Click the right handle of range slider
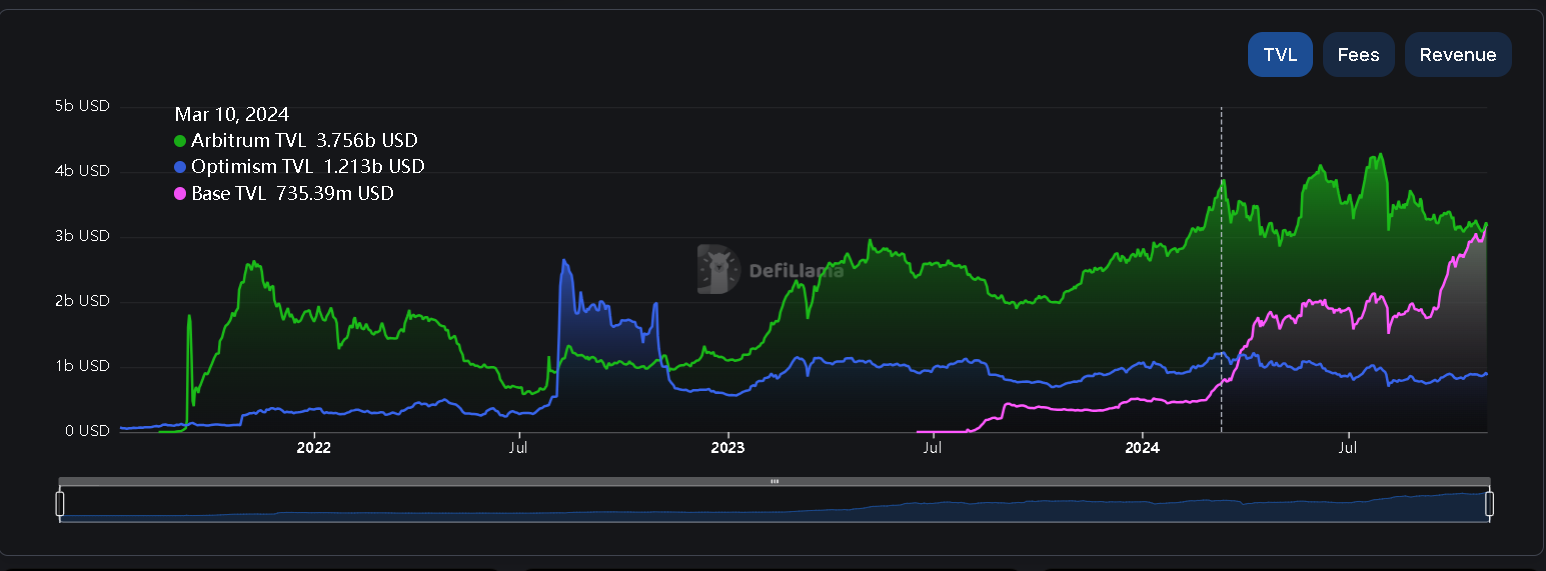The image size is (1546, 571). click(1489, 503)
